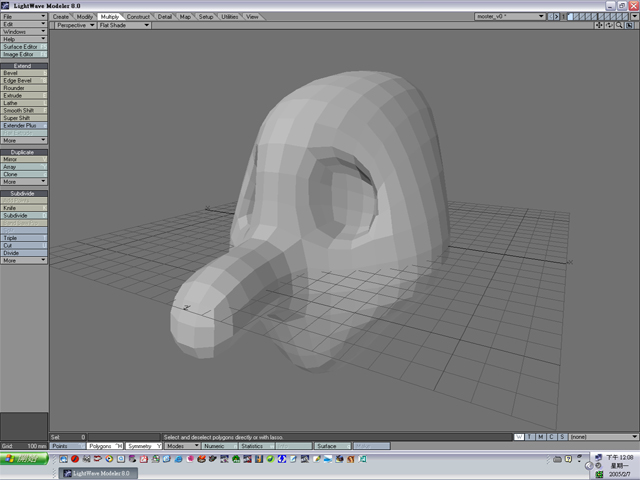Toggle the W weight map button
Screen dimensions: 640x480
tap(519, 437)
